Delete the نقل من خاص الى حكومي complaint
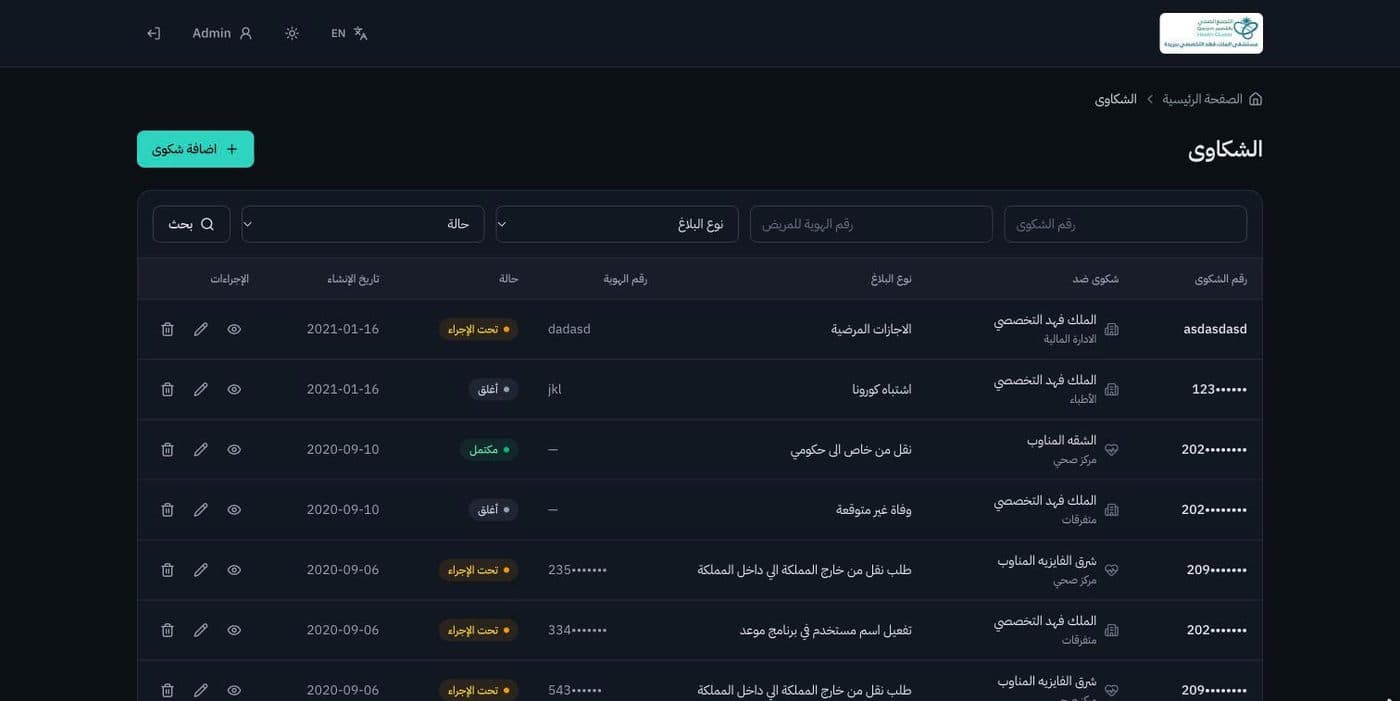 (167, 450)
